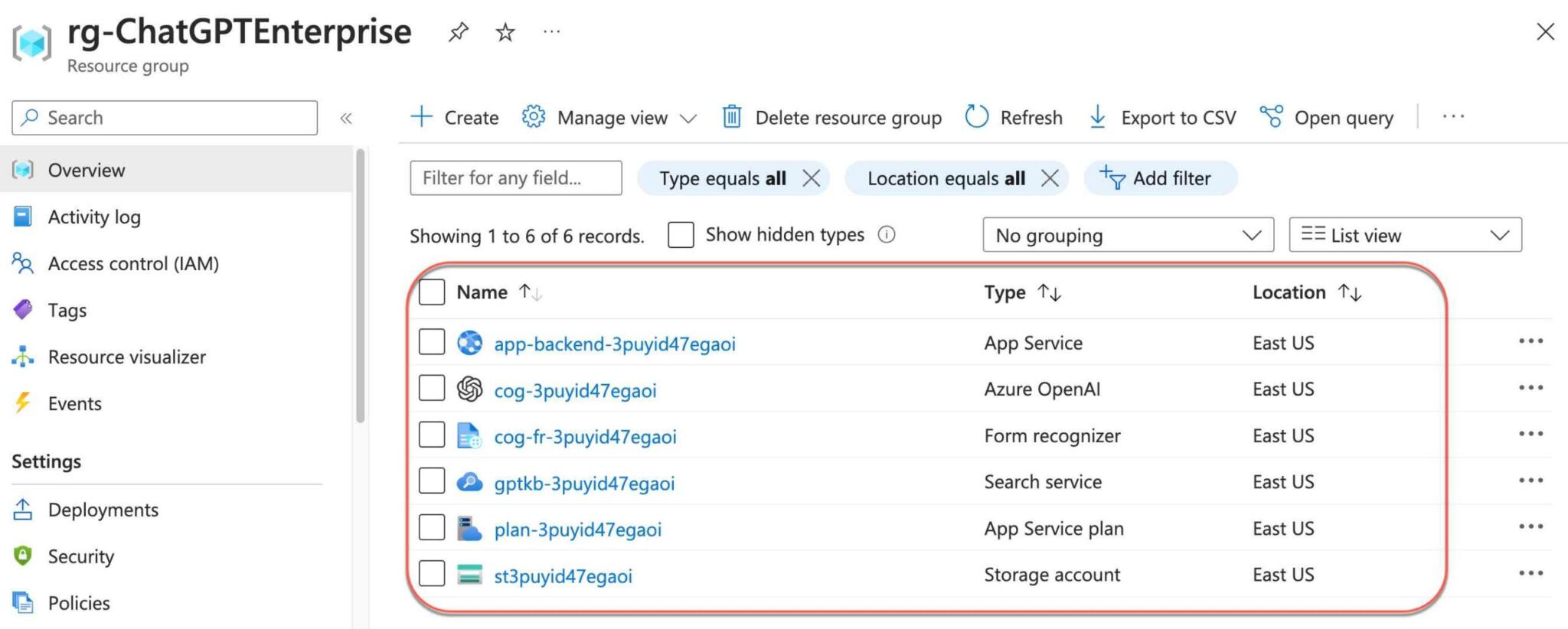1568x629 pixels.
Task: Open ellipsis menu for cog-fr row
Action: [x=1530, y=434]
